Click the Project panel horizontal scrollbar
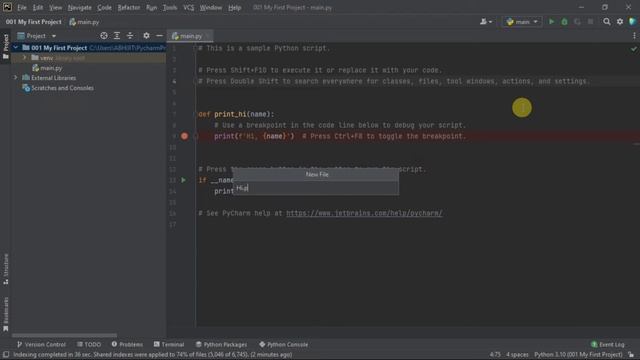This screenshot has width=640, height=360. coord(64,336)
